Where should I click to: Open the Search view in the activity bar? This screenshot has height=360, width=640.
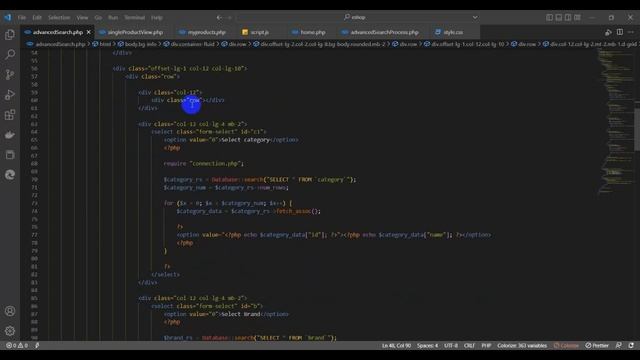(10, 54)
